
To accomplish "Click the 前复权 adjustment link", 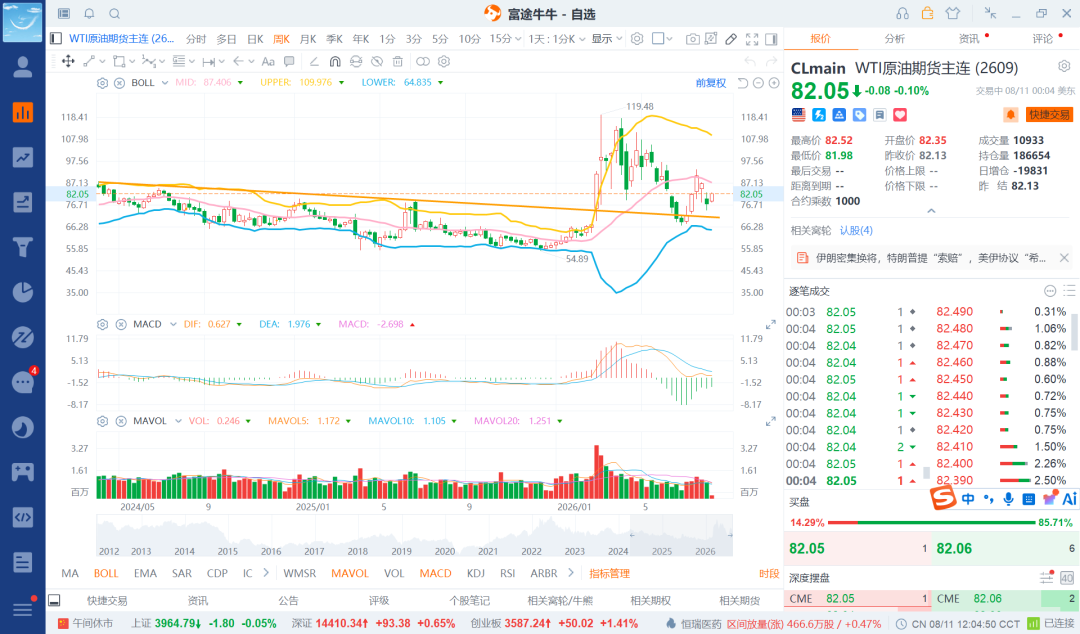I will click(x=711, y=83).
